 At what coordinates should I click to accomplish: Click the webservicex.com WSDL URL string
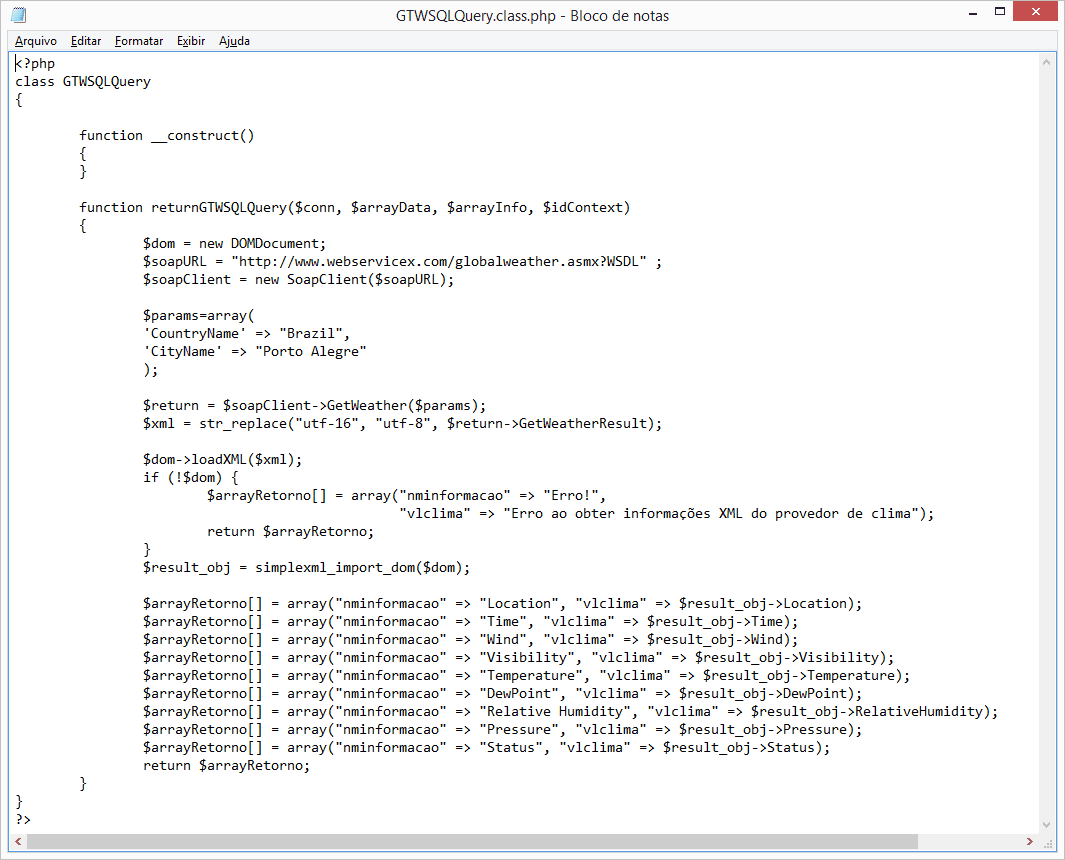[x=443, y=261]
